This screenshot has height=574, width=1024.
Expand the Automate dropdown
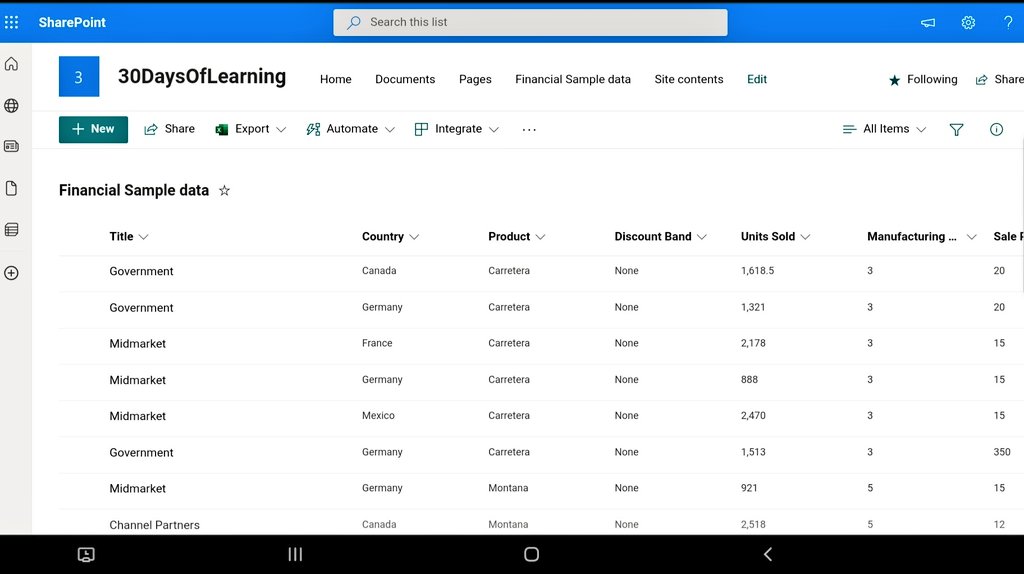coord(350,129)
